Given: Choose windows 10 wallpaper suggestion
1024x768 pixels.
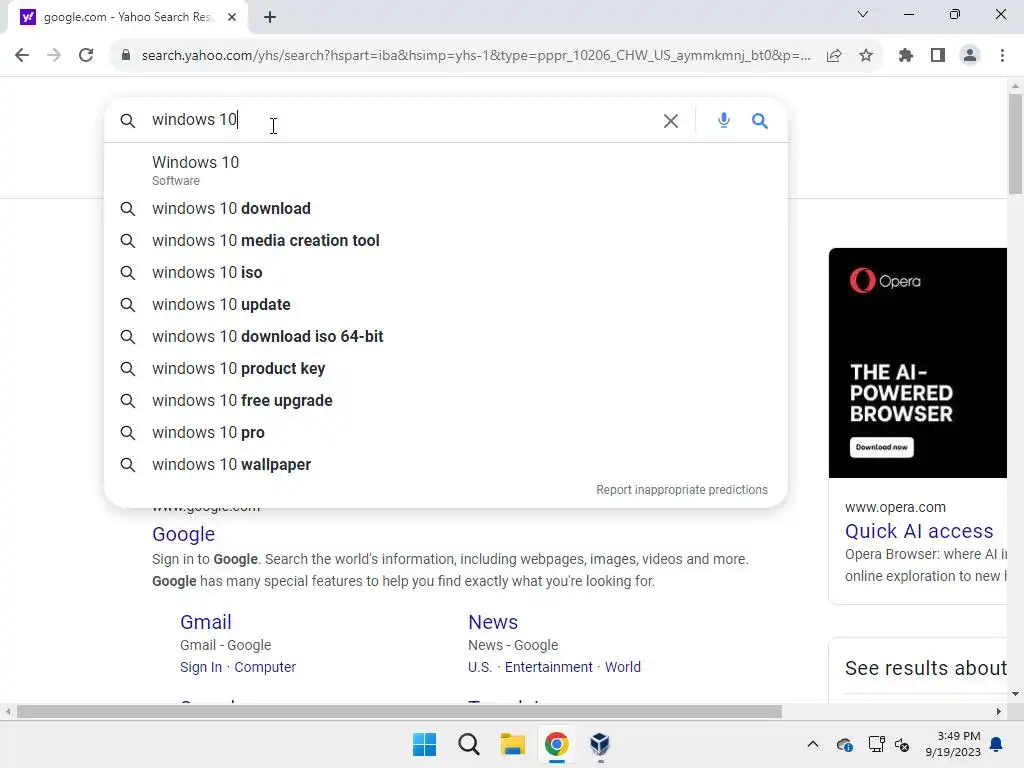Looking at the screenshot, I should pos(445,464).
